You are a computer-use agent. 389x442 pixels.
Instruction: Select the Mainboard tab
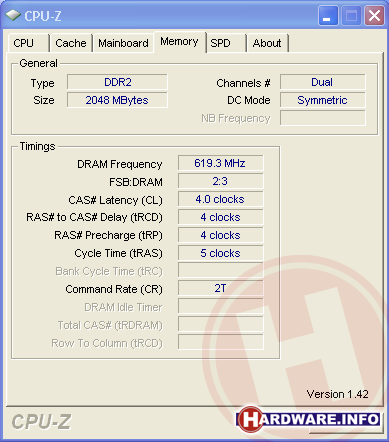[x=123, y=43]
